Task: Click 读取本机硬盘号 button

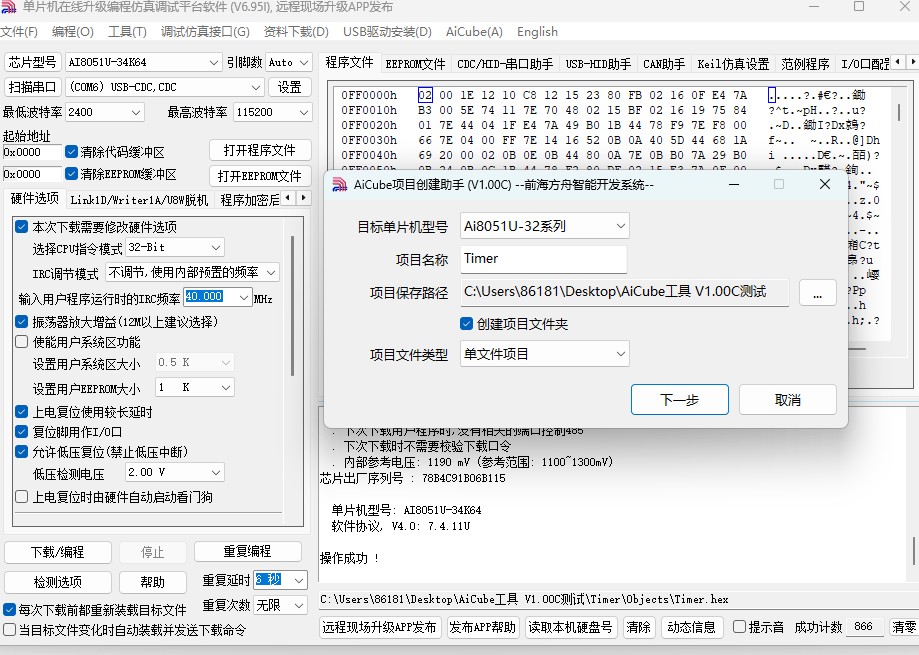Action: (x=570, y=627)
